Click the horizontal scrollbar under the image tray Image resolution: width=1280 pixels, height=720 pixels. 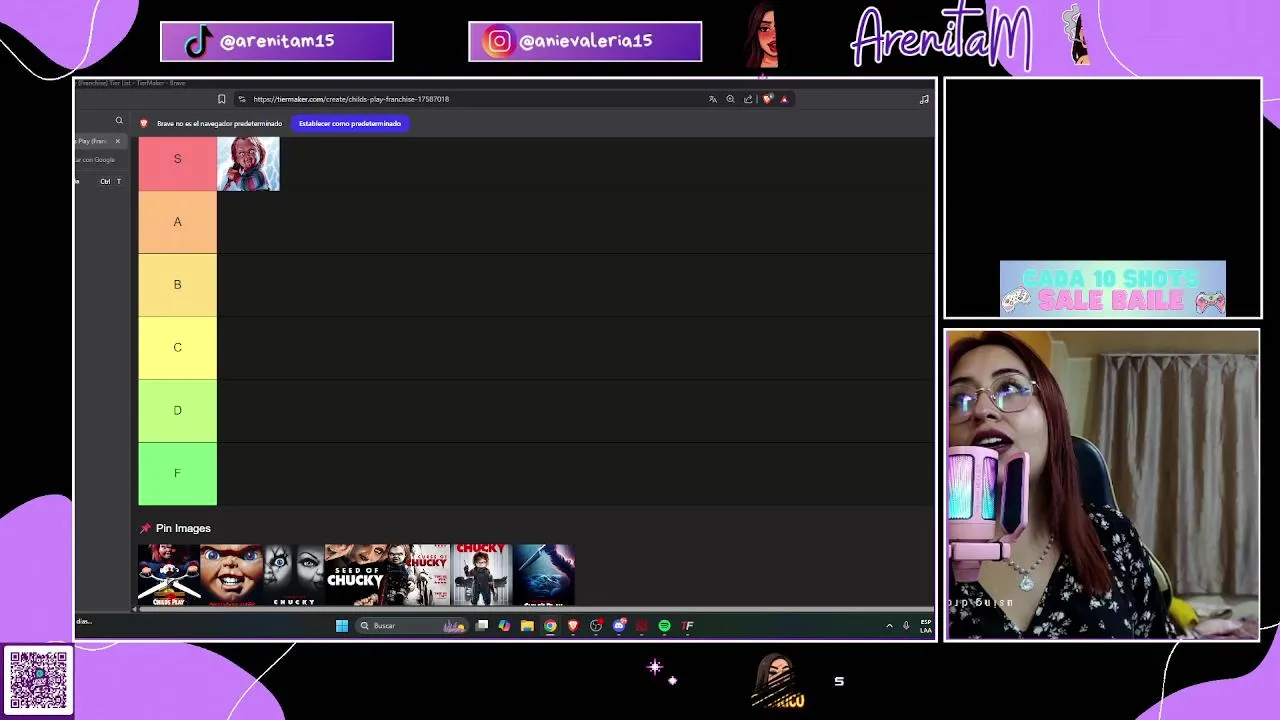coord(535,609)
